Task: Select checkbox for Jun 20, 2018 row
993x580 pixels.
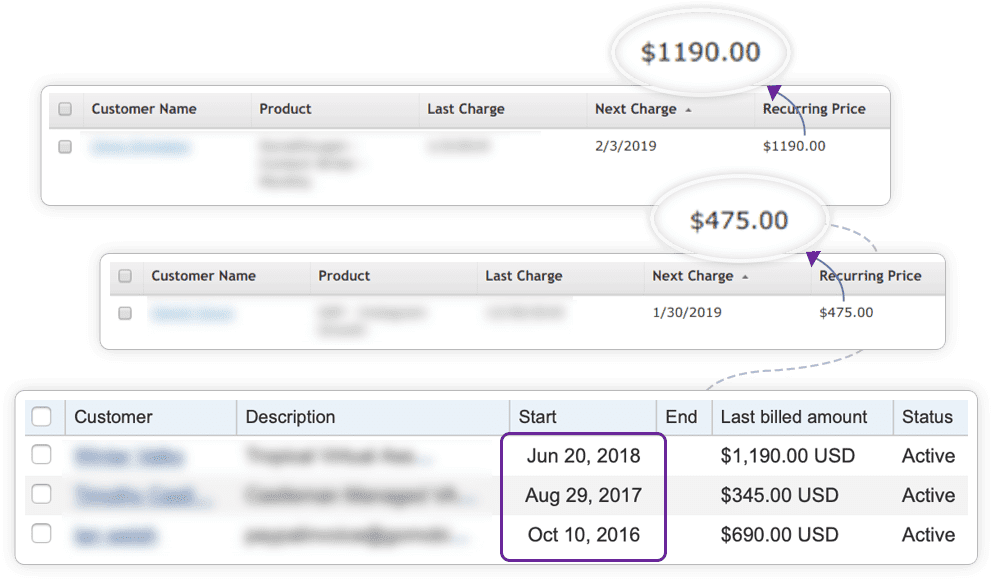Action: [42, 455]
